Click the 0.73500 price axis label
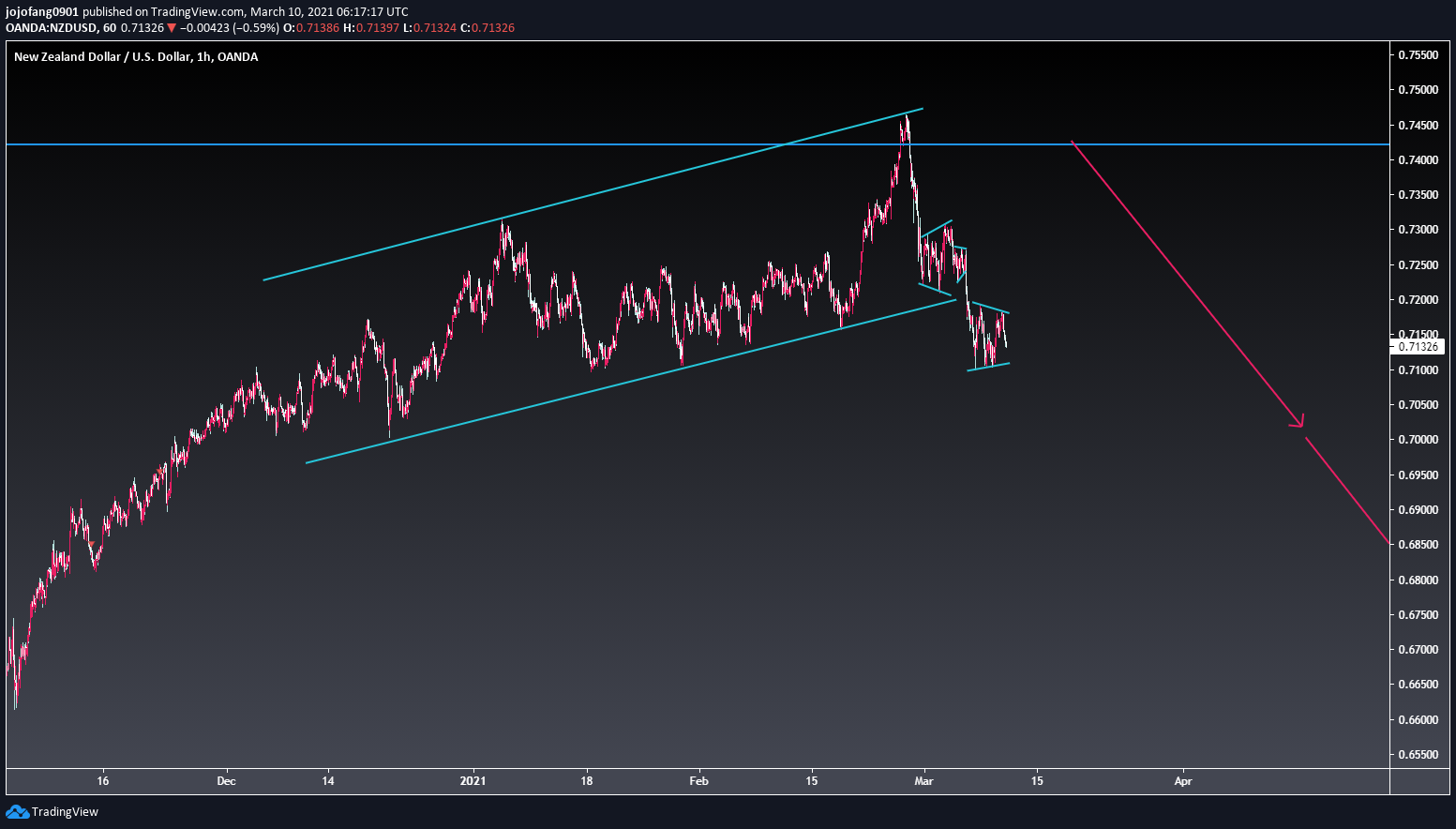Image resolution: width=1456 pixels, height=829 pixels. pyautogui.click(x=1418, y=195)
